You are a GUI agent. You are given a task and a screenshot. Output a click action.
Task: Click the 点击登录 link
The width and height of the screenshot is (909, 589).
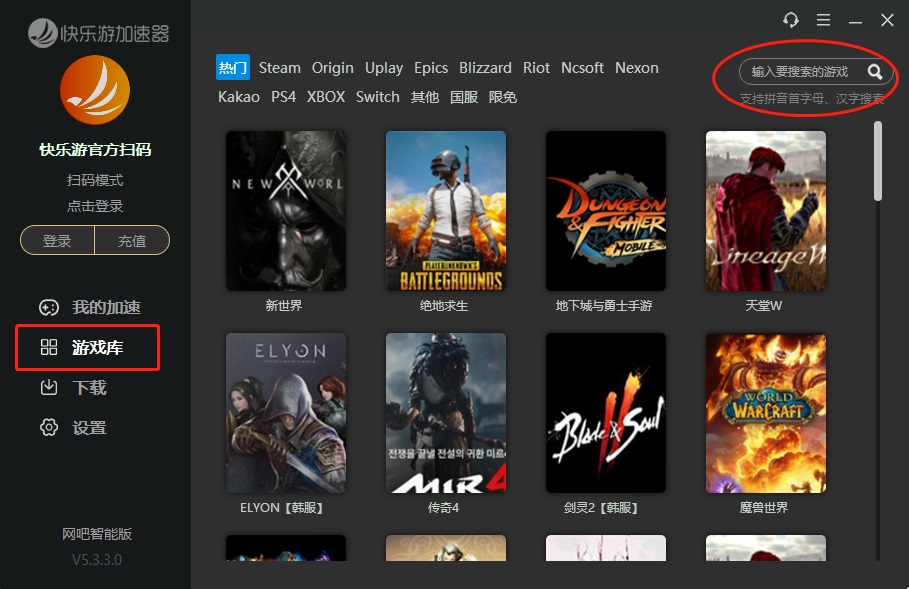point(95,206)
